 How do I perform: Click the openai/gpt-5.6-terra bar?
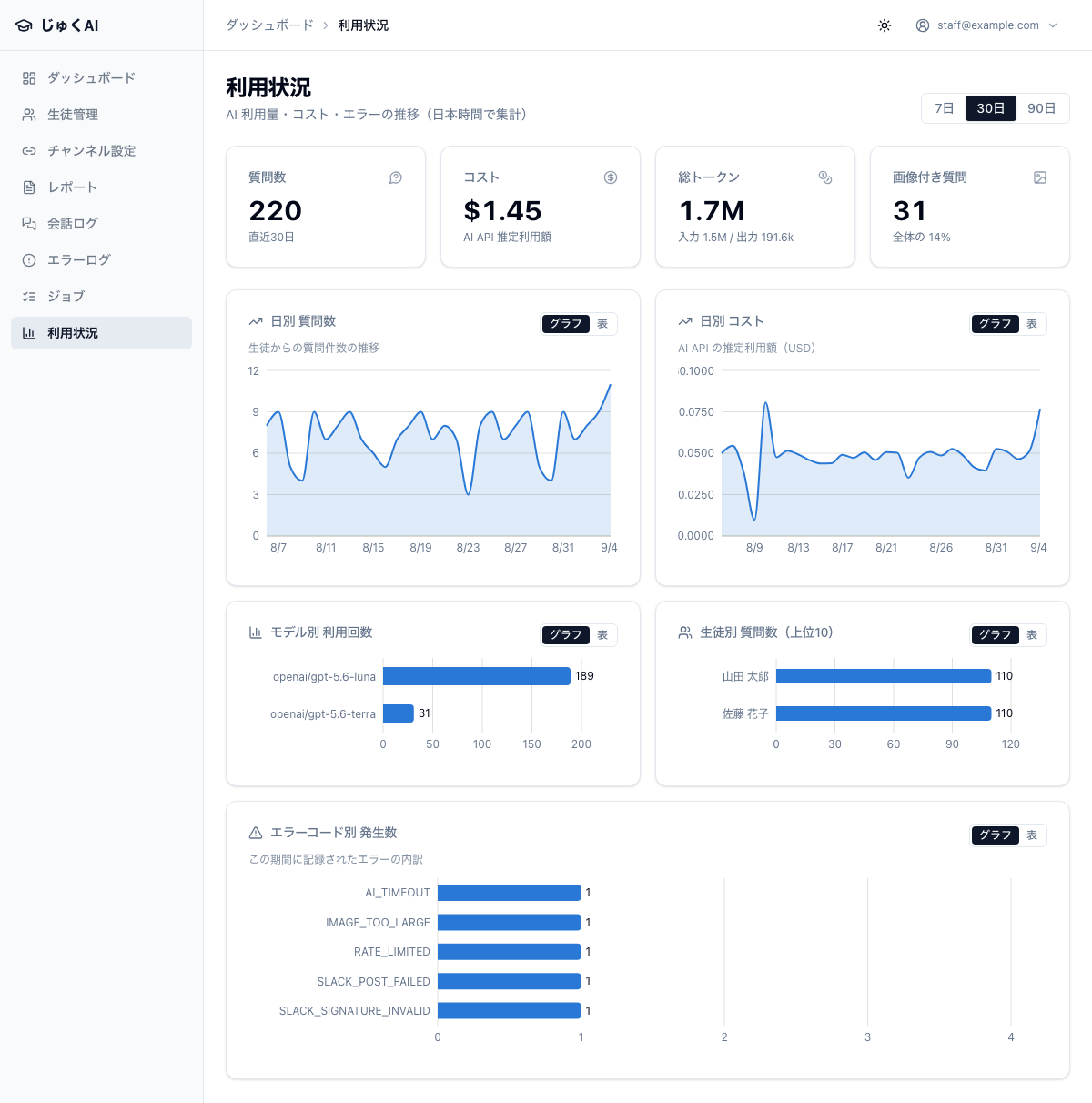point(399,713)
